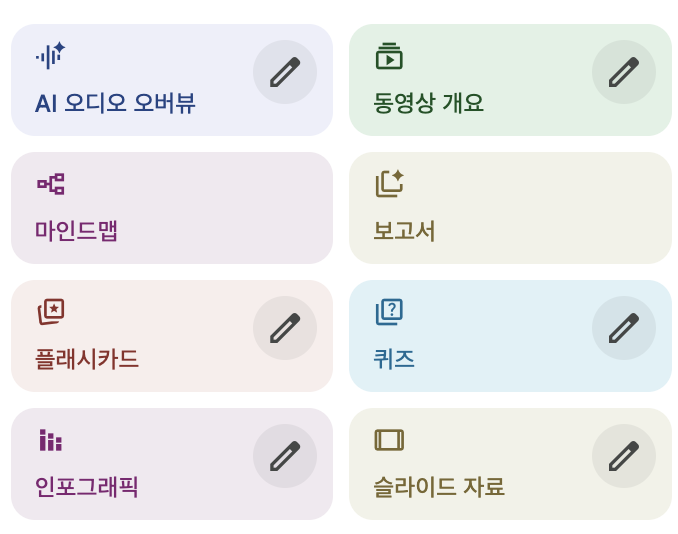Open the 보고서 card

[x=404, y=231]
